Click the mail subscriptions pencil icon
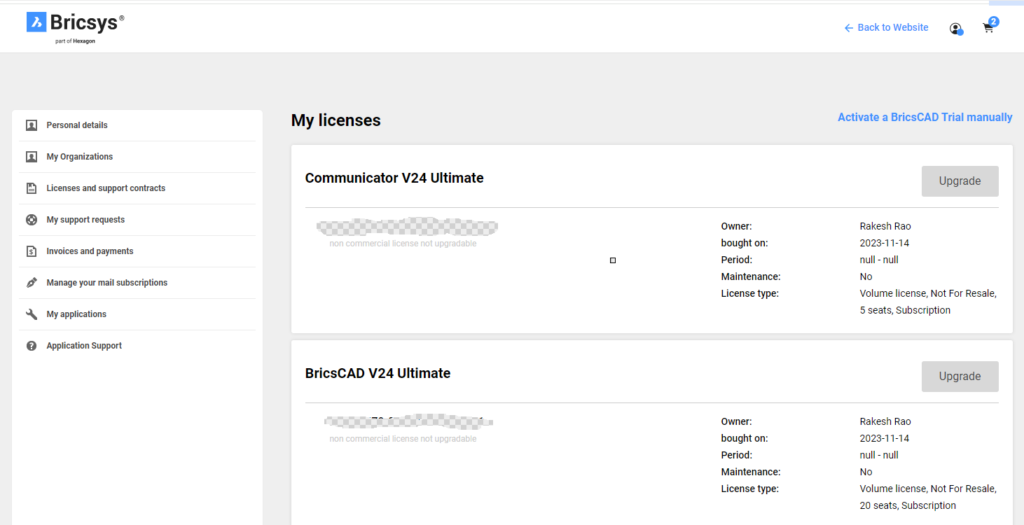Viewport: 1024px width, 525px height. coord(31,283)
